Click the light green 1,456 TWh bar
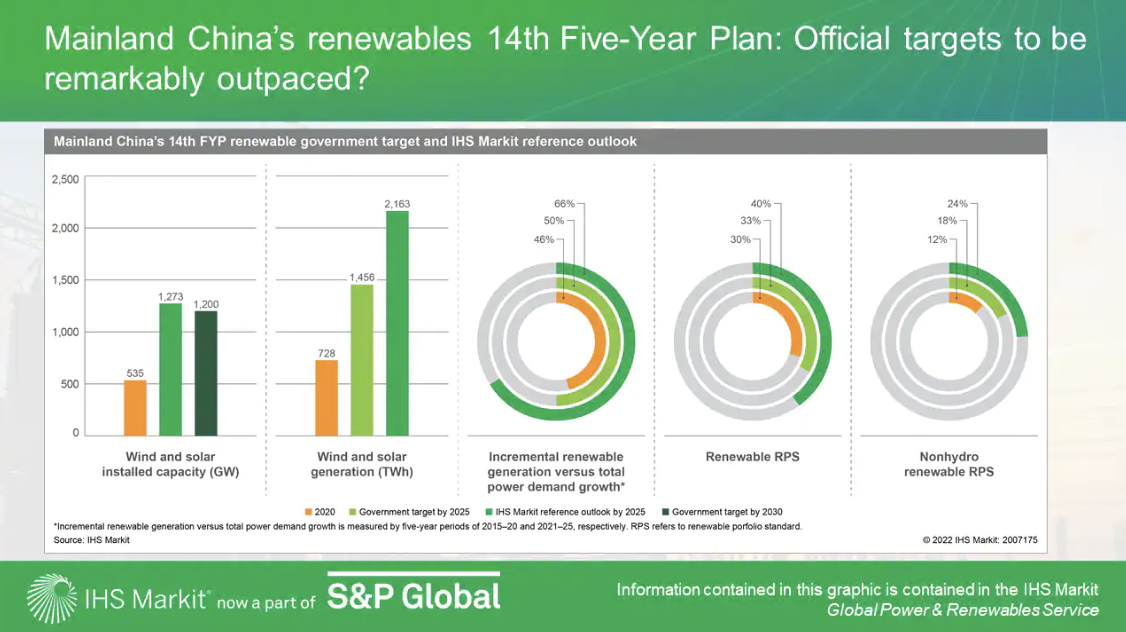The width and height of the screenshot is (1126, 632). click(361, 360)
